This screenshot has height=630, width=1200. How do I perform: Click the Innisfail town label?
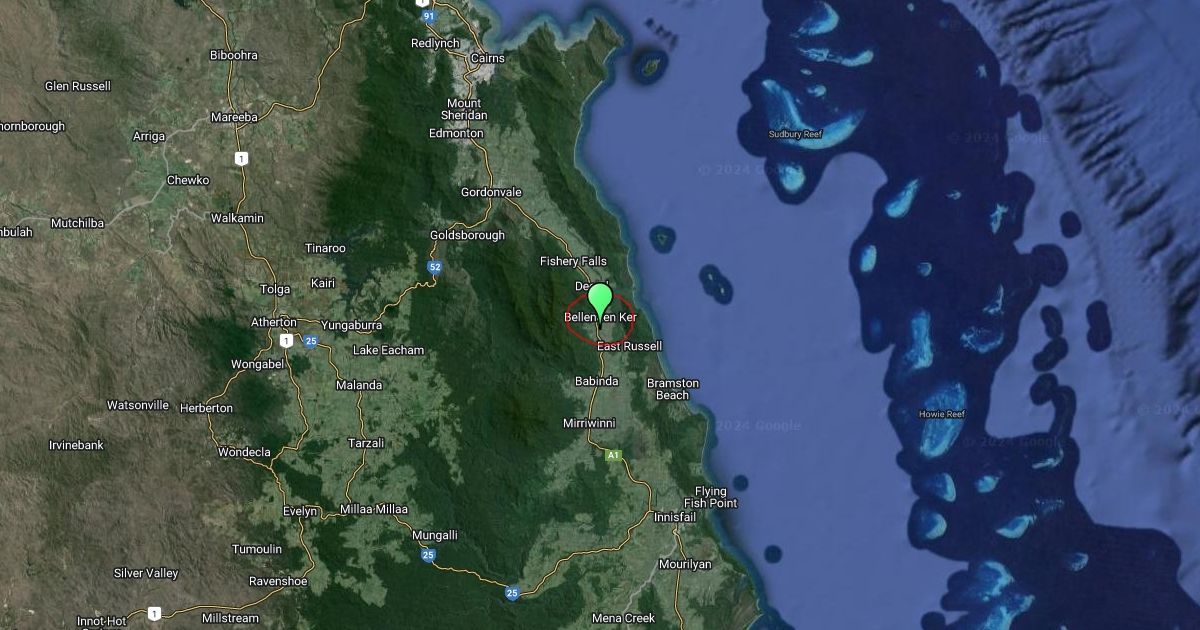(674, 517)
